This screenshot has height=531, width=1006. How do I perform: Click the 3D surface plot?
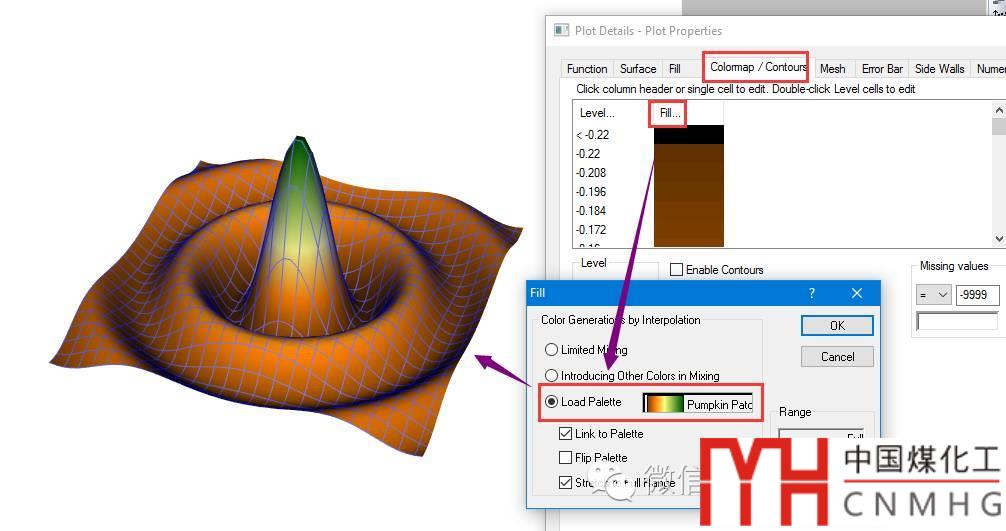287,295
